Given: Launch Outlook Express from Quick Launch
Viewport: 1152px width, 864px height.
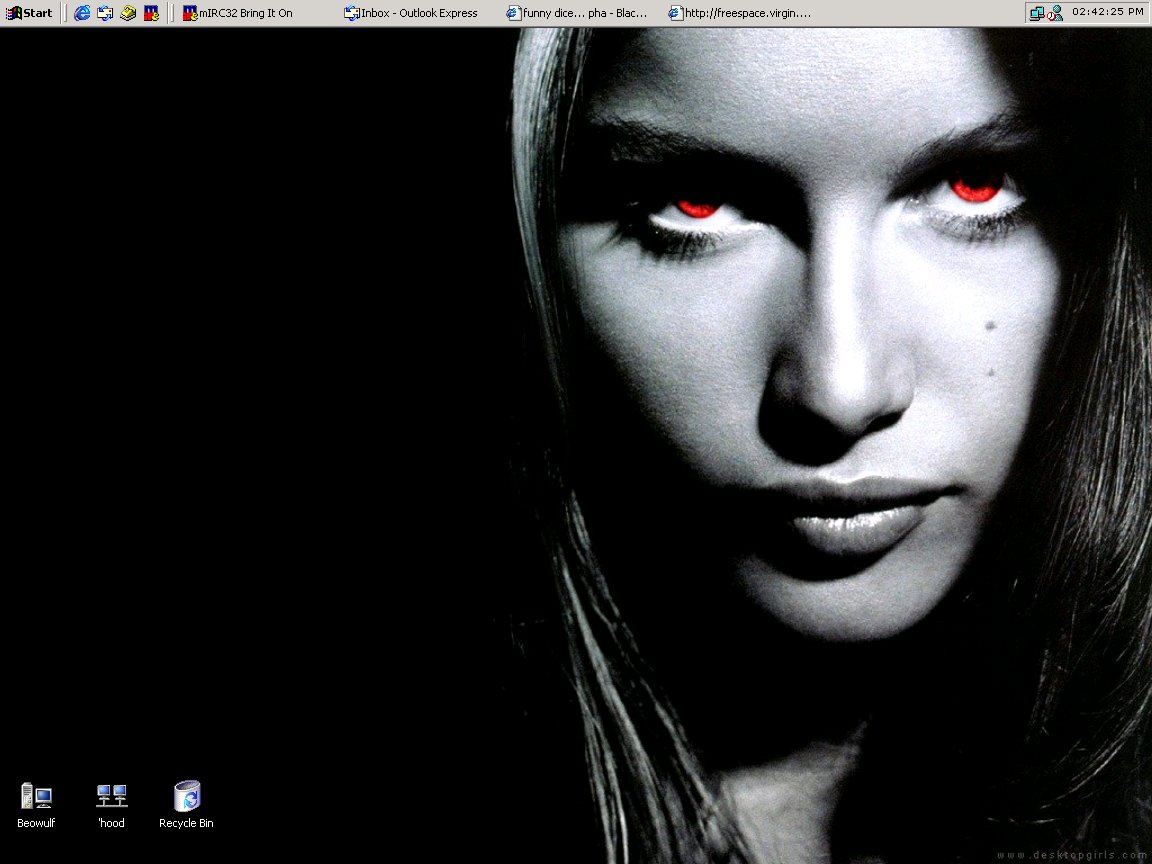Looking at the screenshot, I should click(x=105, y=13).
